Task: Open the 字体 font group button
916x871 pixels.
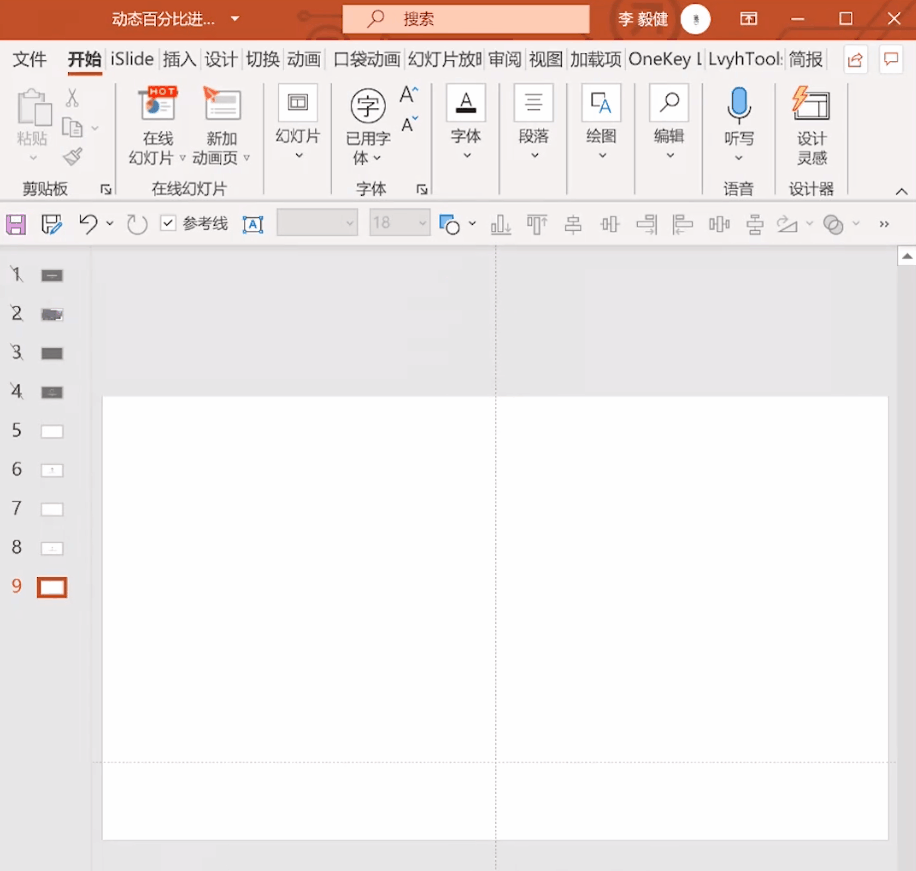Action: point(466,122)
